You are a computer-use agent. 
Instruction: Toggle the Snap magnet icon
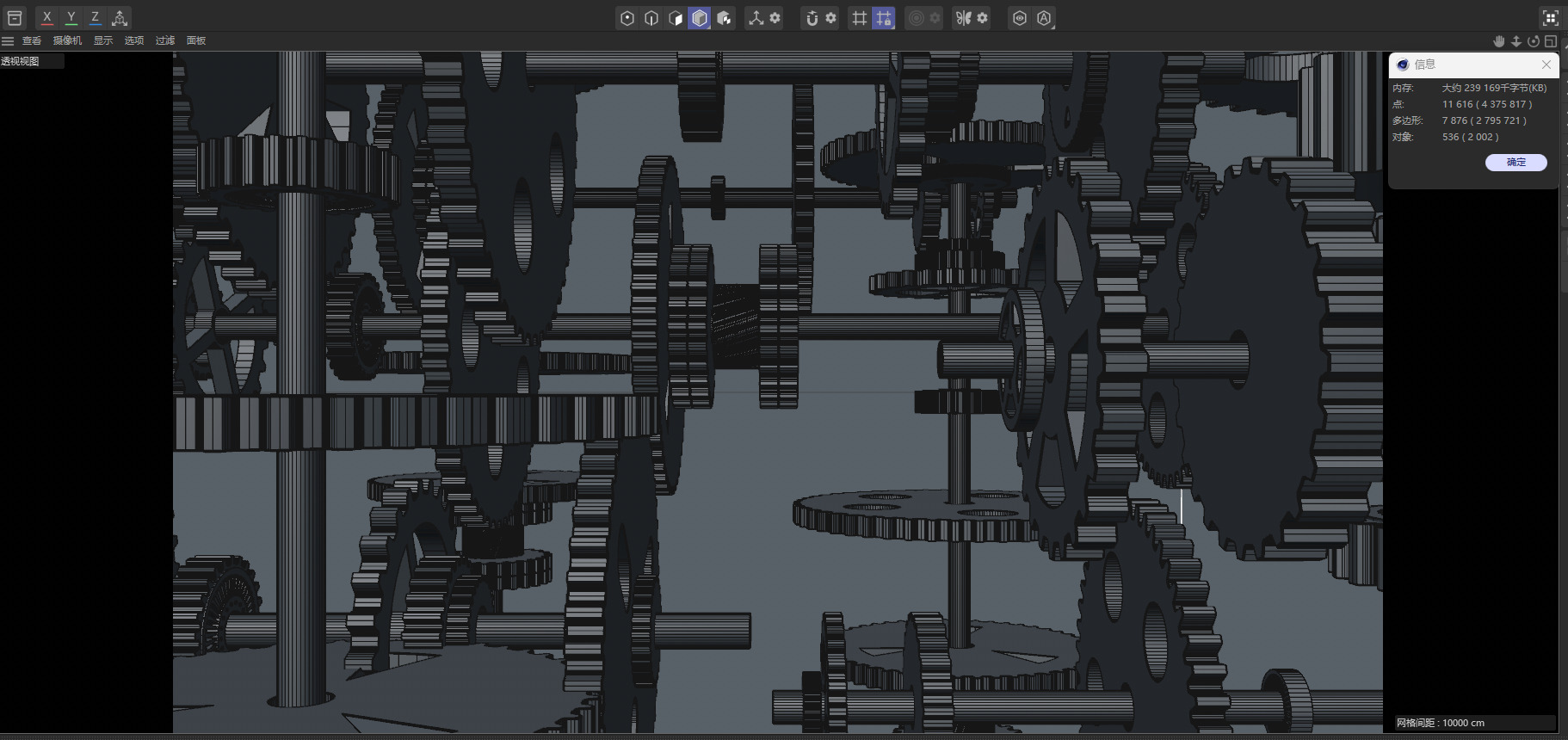812,18
